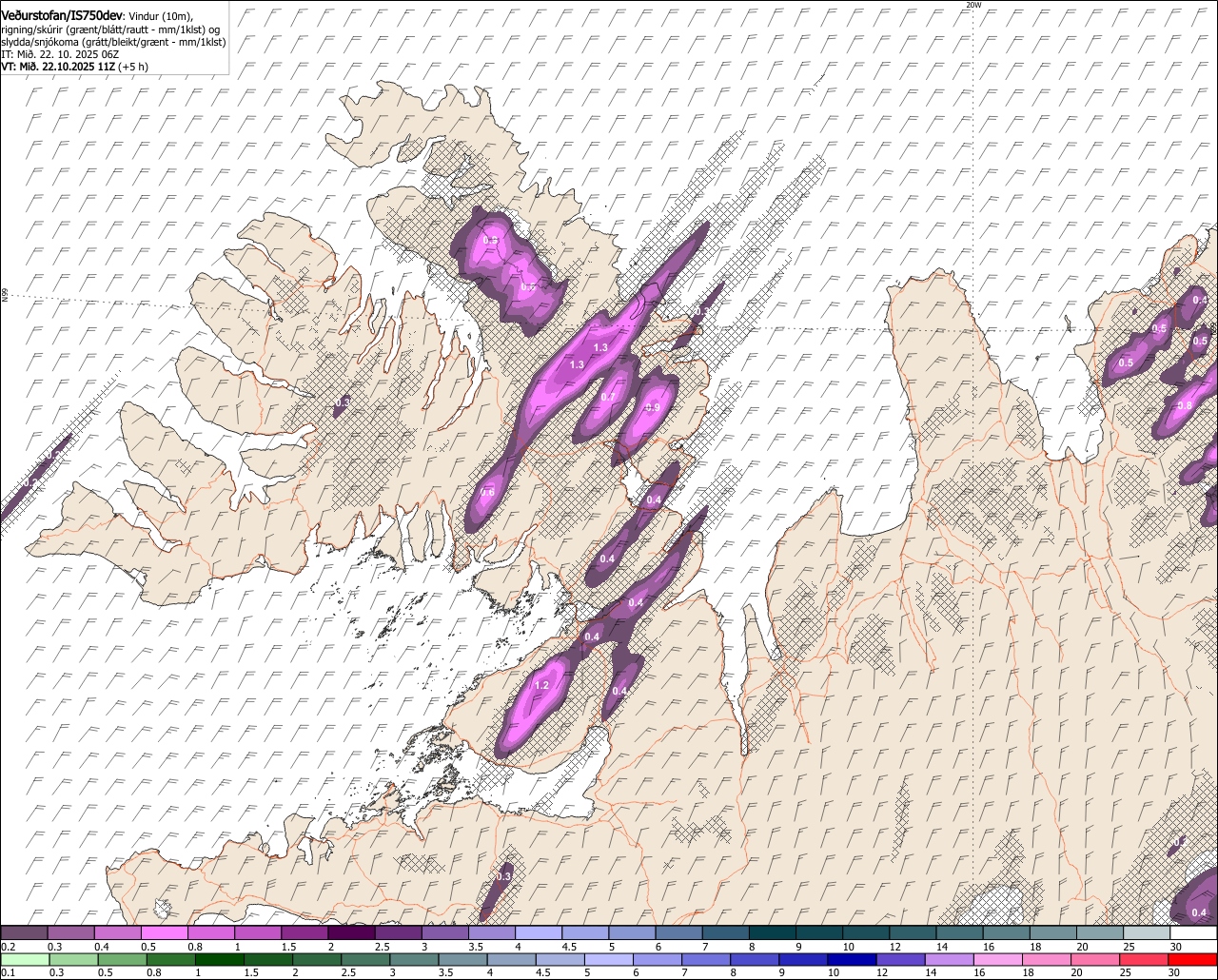Viewport: 1218px width, 980px height.
Task: Select upper legend swatch between 6 and 7
Action: (679, 932)
